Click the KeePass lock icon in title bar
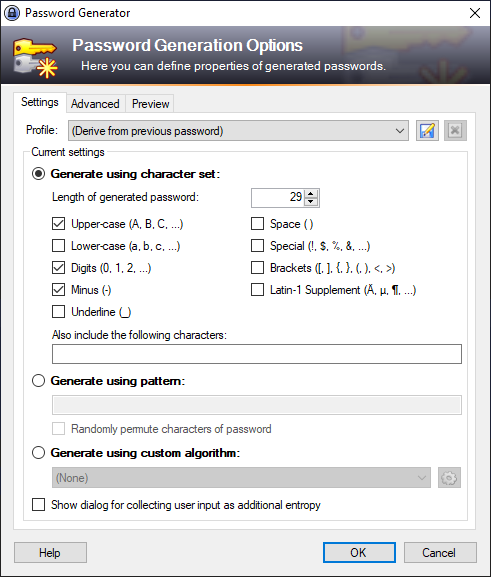The image size is (491, 577). click(x=11, y=13)
